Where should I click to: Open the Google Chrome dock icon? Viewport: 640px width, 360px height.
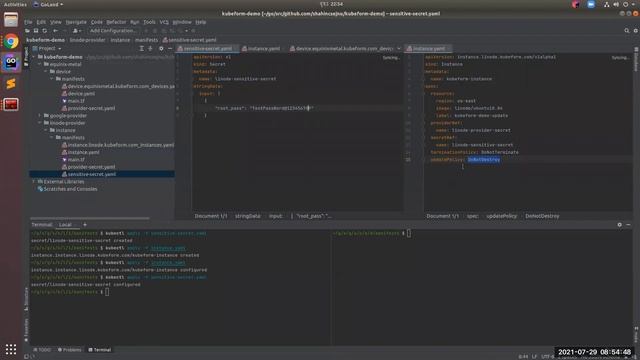click(x=11, y=42)
